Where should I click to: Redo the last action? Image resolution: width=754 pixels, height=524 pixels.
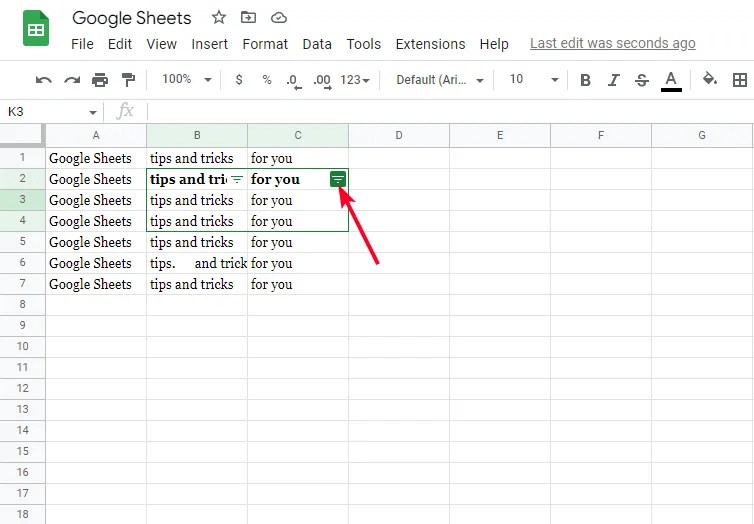coord(72,80)
